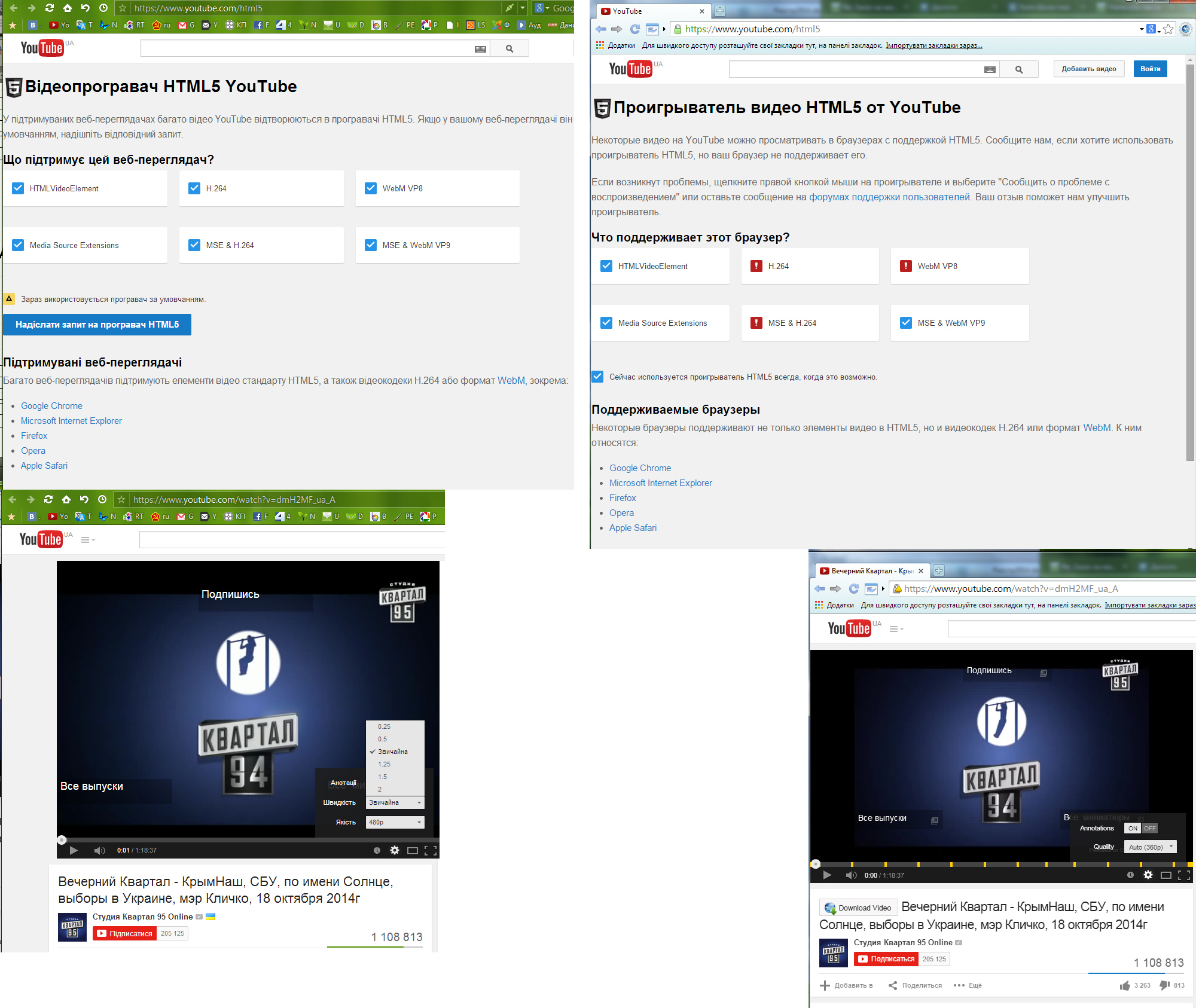The height and width of the screenshot is (1008, 1196).
Task: Open settings gear in green-browser video player
Action: click(395, 850)
